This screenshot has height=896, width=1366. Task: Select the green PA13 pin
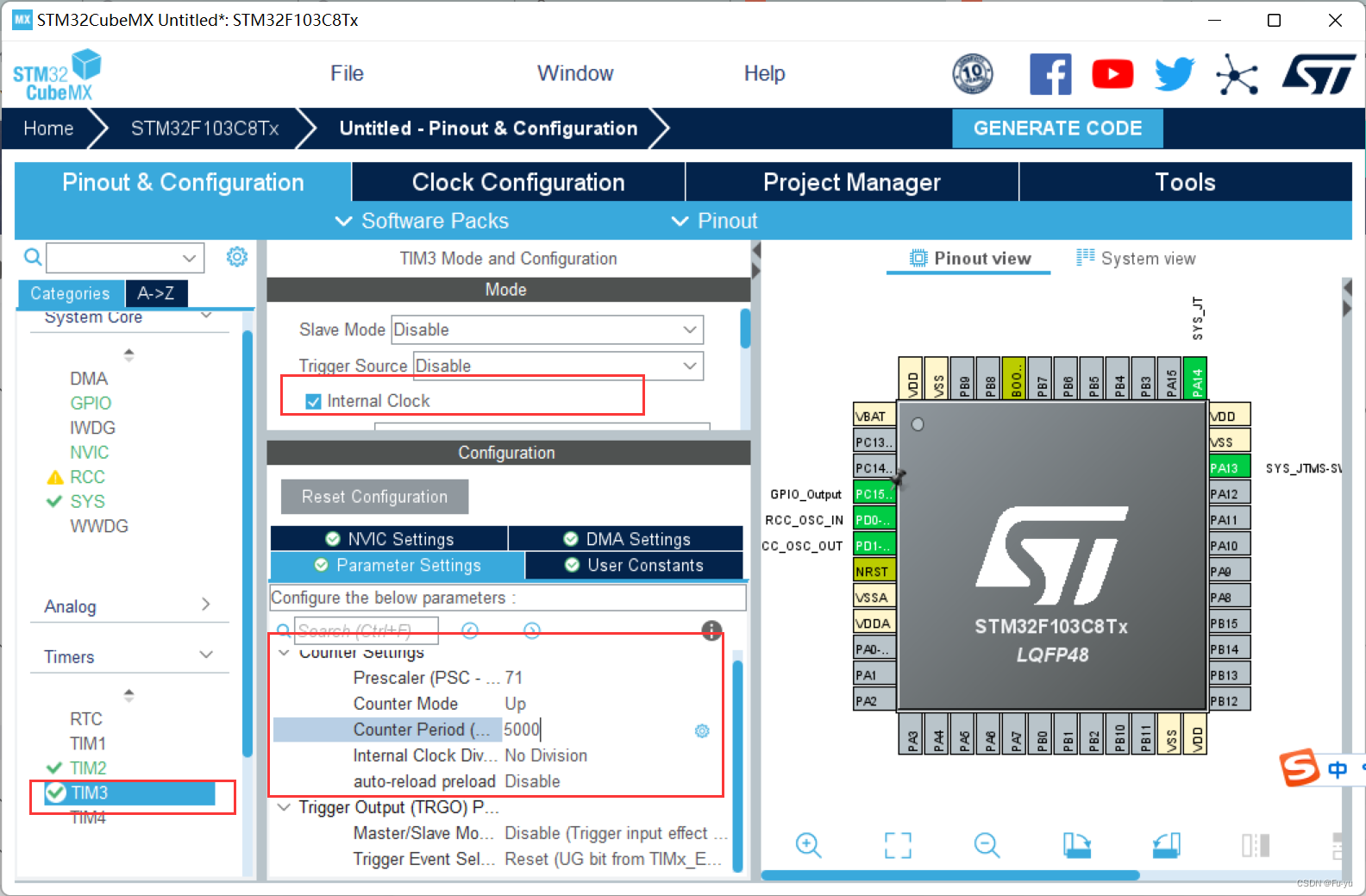point(1229,467)
